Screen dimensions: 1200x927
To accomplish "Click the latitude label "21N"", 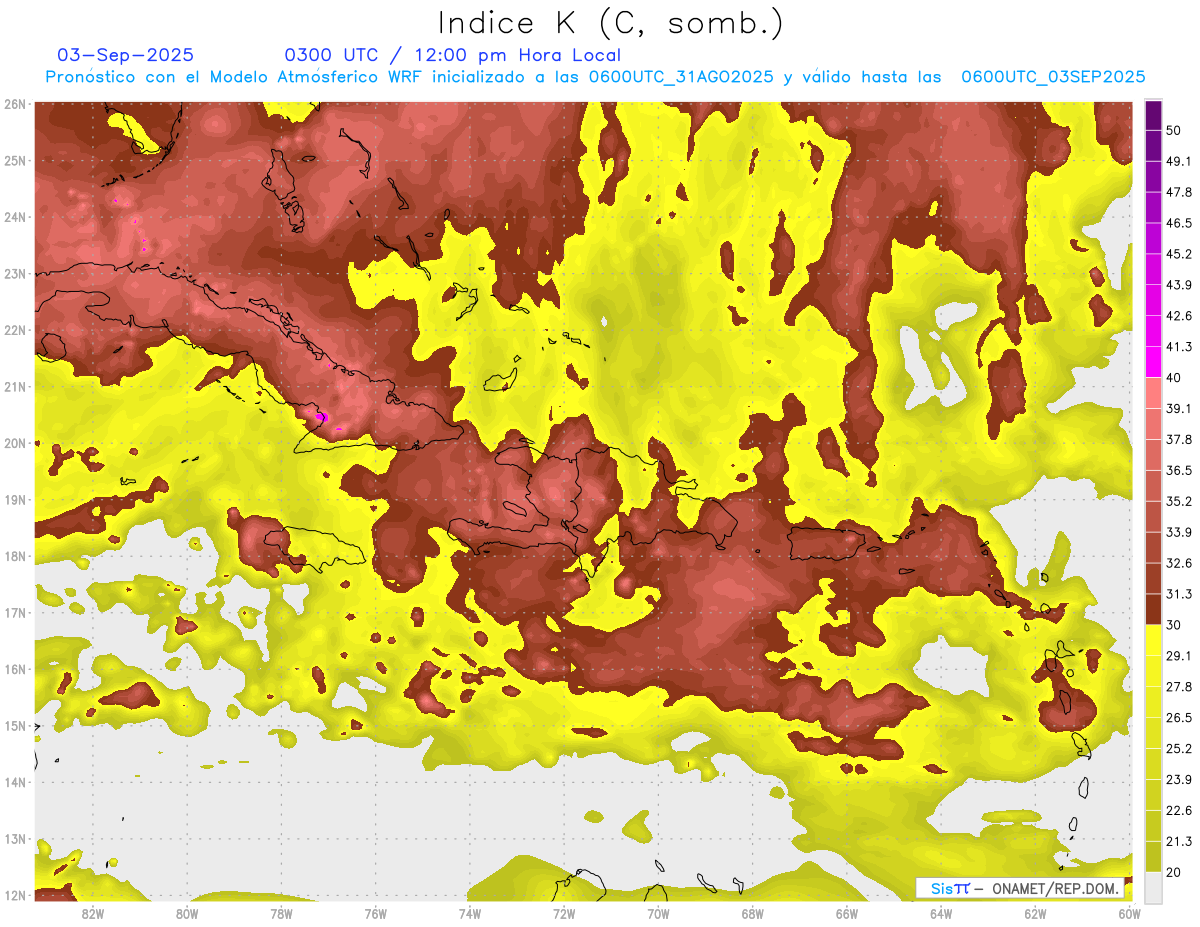I will (x=14, y=387).
